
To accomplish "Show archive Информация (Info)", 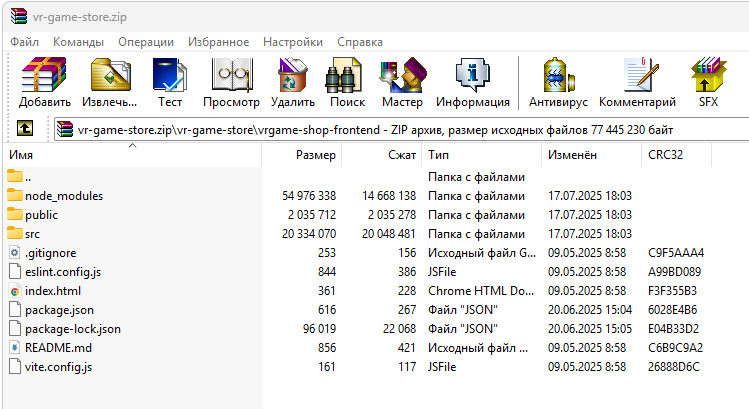I will pyautogui.click(x=473, y=83).
